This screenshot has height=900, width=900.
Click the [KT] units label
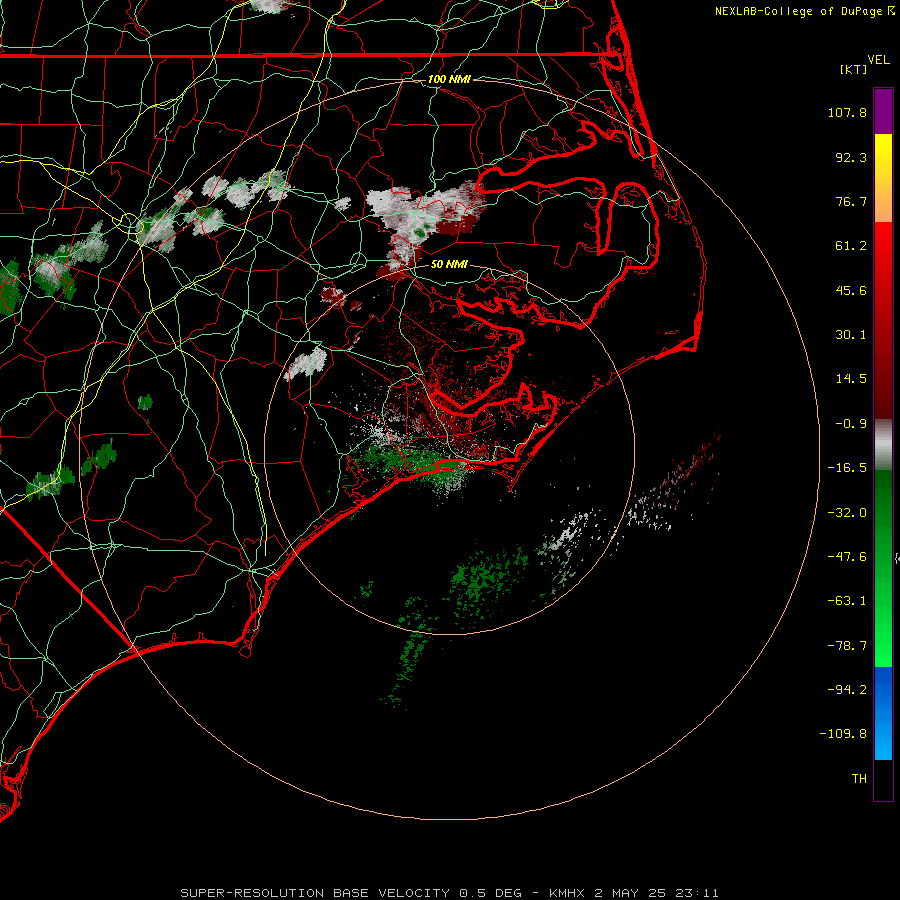coord(854,69)
